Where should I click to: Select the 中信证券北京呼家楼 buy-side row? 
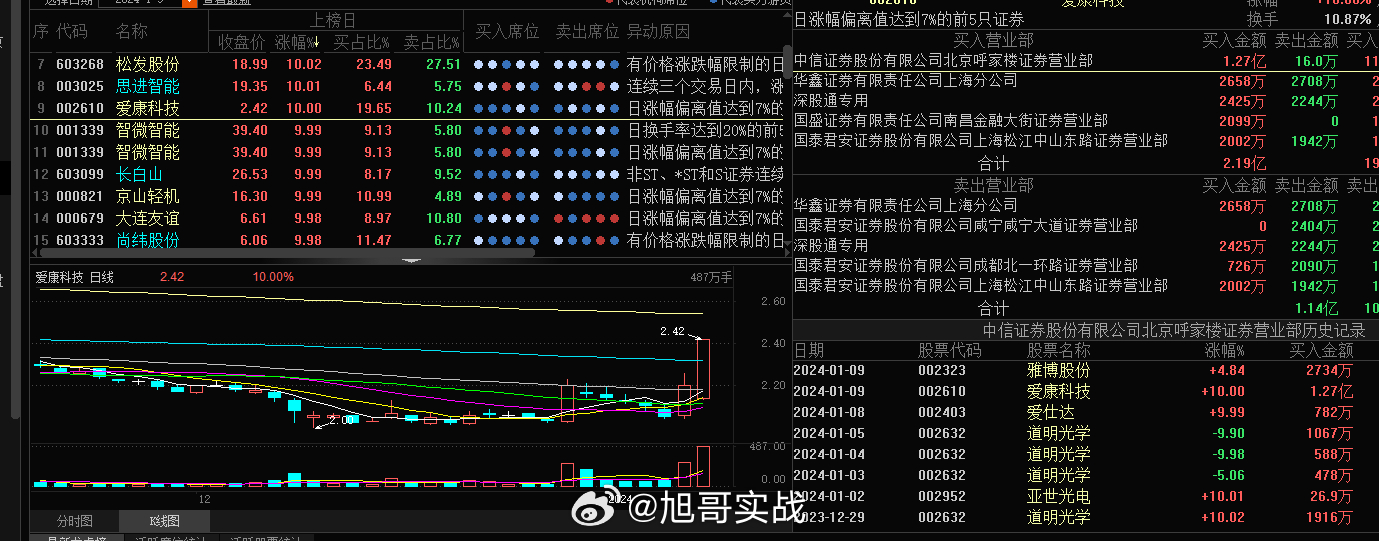[x=1086, y=61]
